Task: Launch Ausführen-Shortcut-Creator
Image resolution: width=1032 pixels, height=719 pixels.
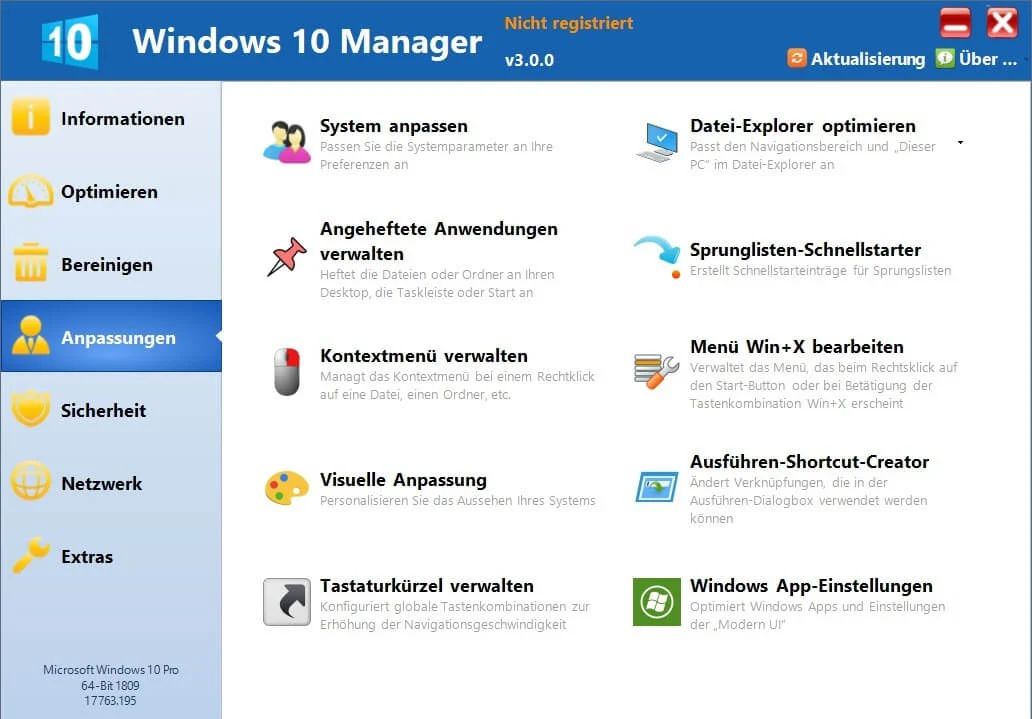Action: (810, 462)
